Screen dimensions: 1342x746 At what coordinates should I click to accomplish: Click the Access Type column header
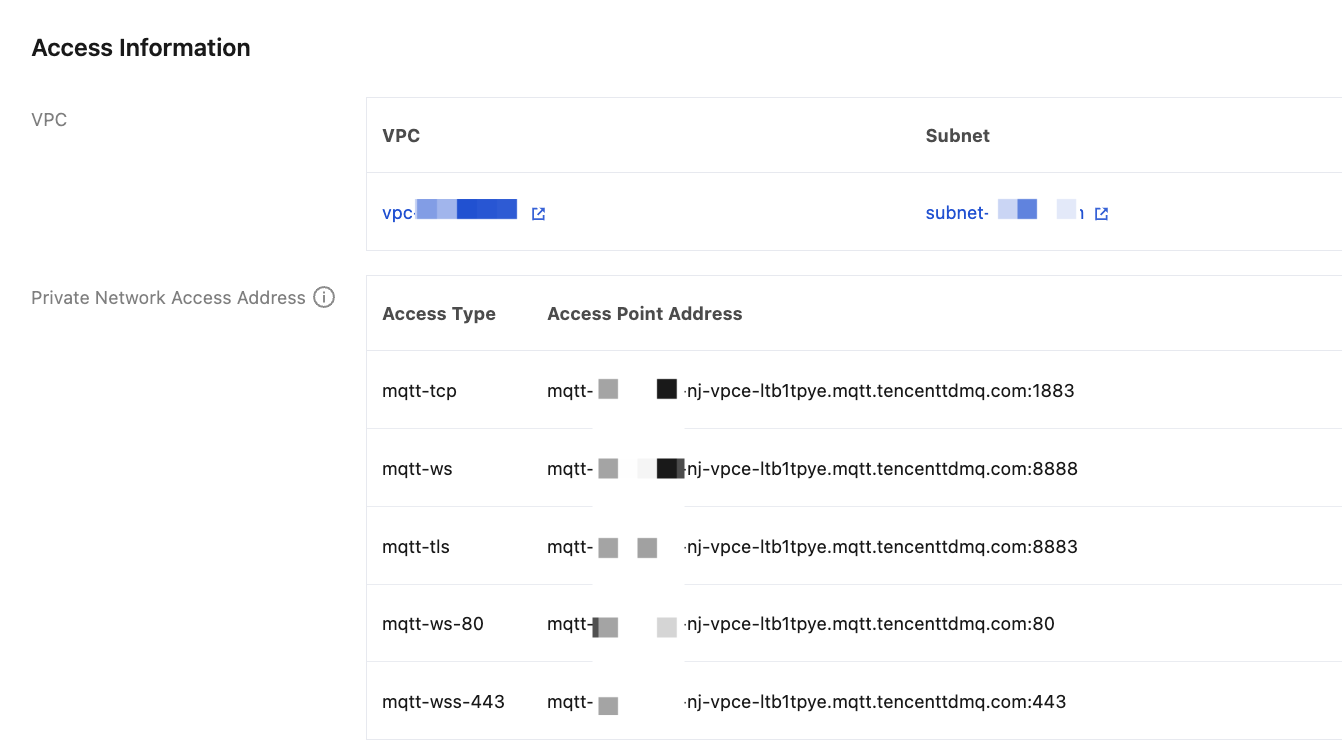[x=439, y=313]
